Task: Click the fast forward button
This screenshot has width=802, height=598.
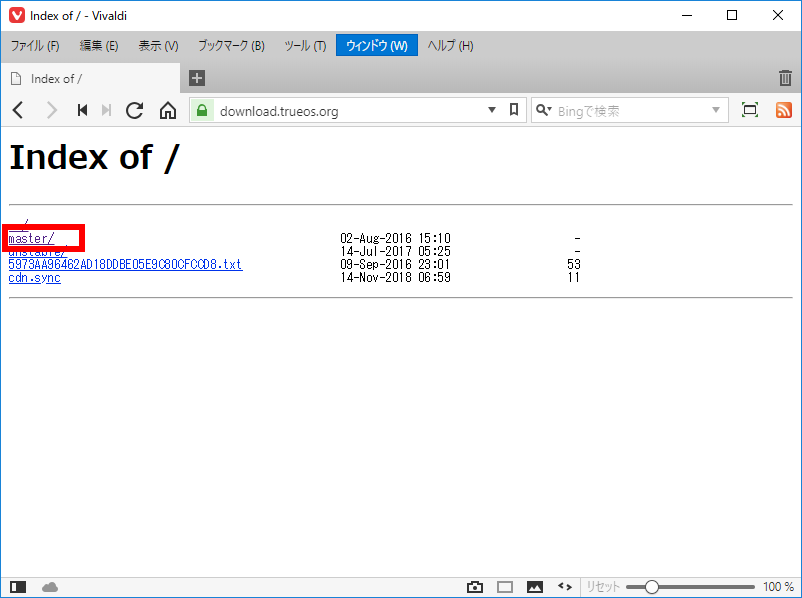Action: (106, 110)
